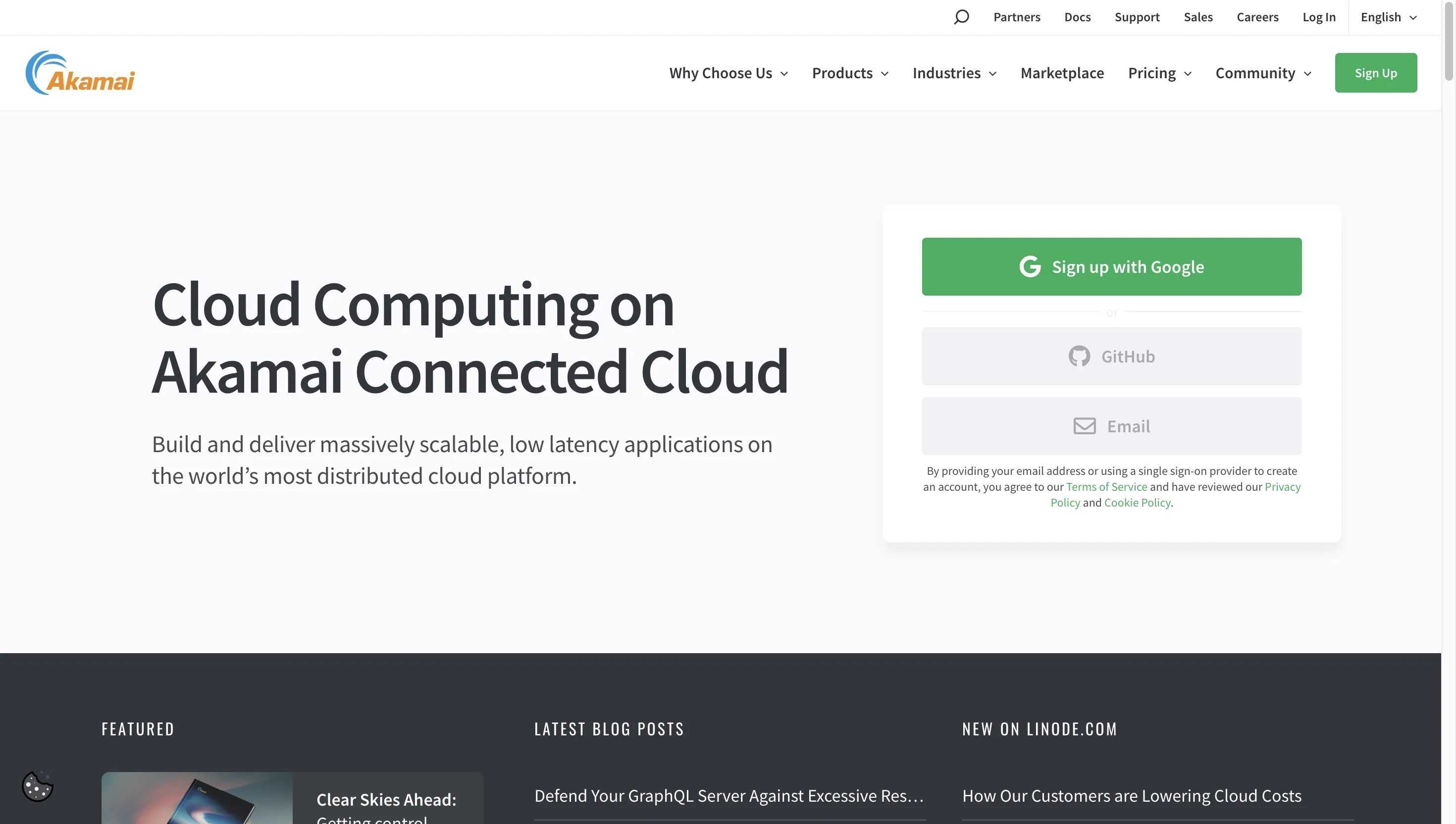Expand the English language selector
The width and height of the screenshot is (1456, 824).
[x=1388, y=17]
